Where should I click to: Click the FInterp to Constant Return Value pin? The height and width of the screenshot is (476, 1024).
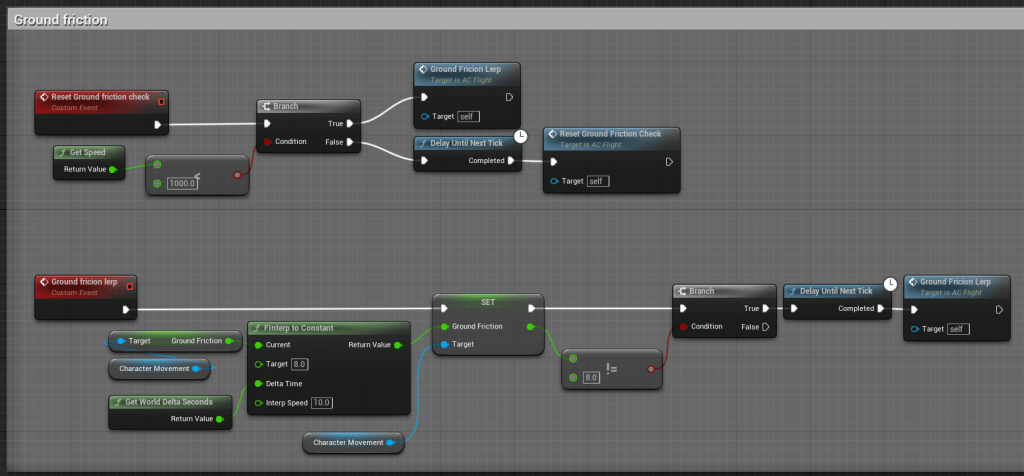click(399, 345)
